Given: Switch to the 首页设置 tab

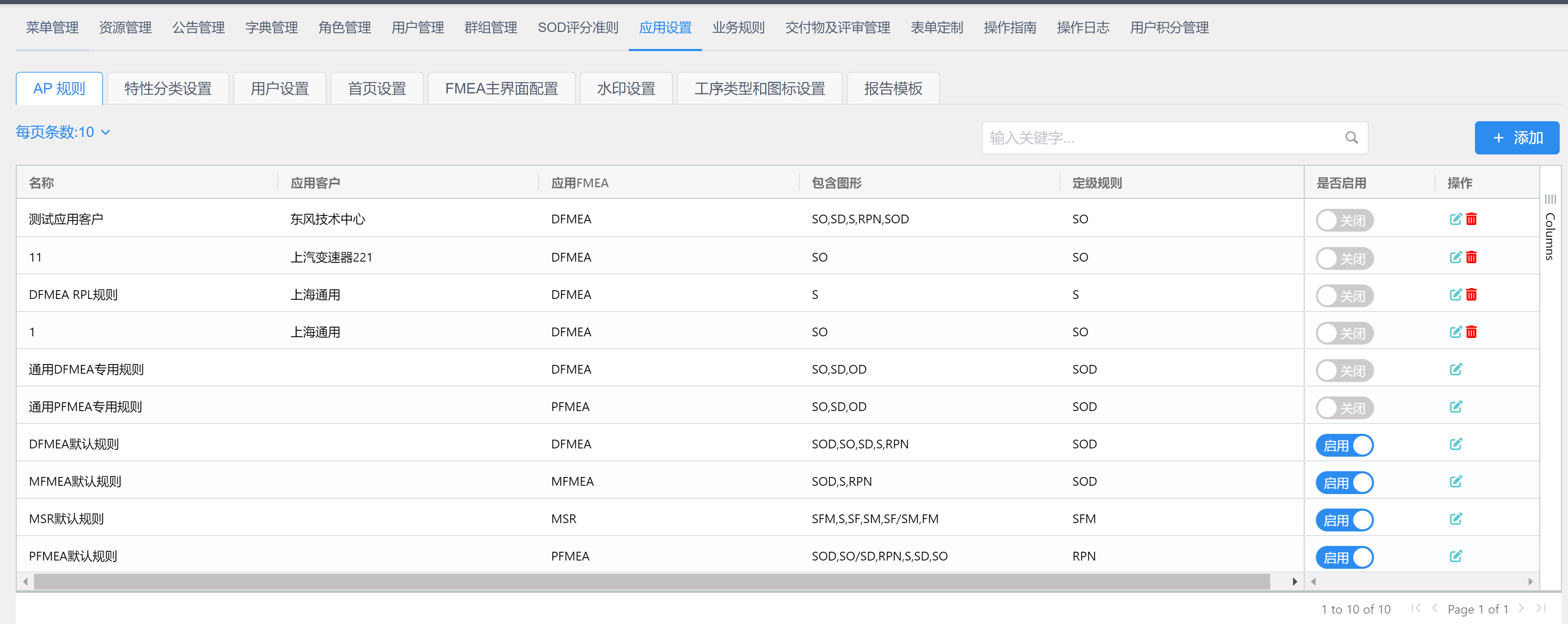Looking at the screenshot, I should [377, 88].
